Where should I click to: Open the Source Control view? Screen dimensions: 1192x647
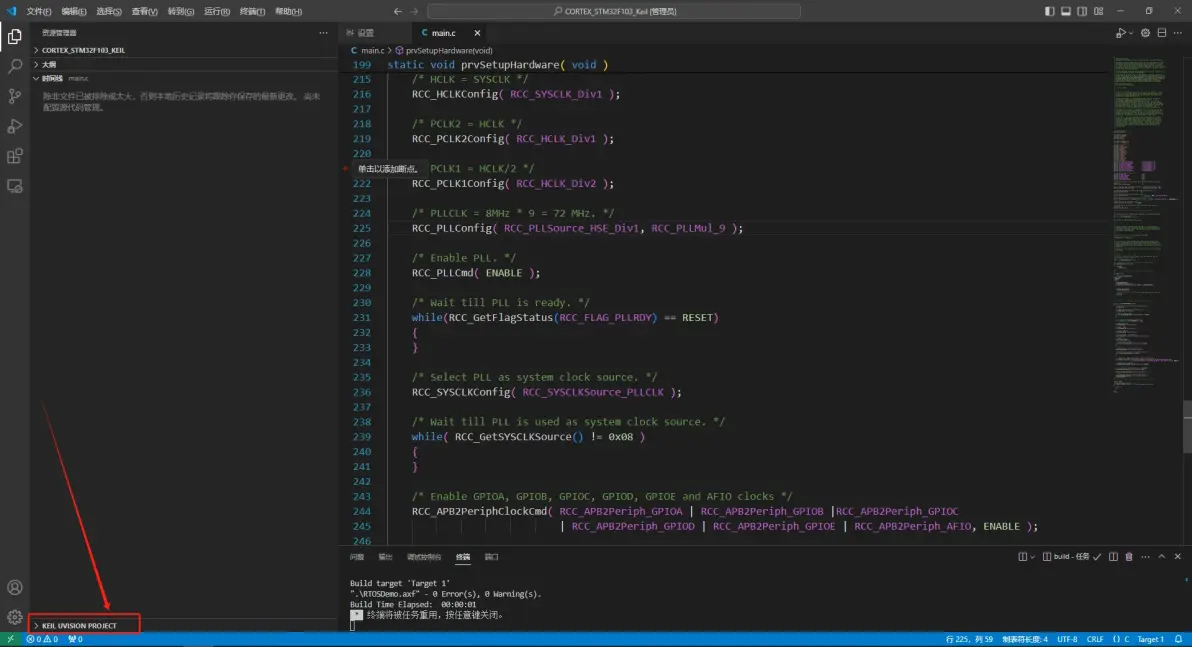click(x=15, y=97)
